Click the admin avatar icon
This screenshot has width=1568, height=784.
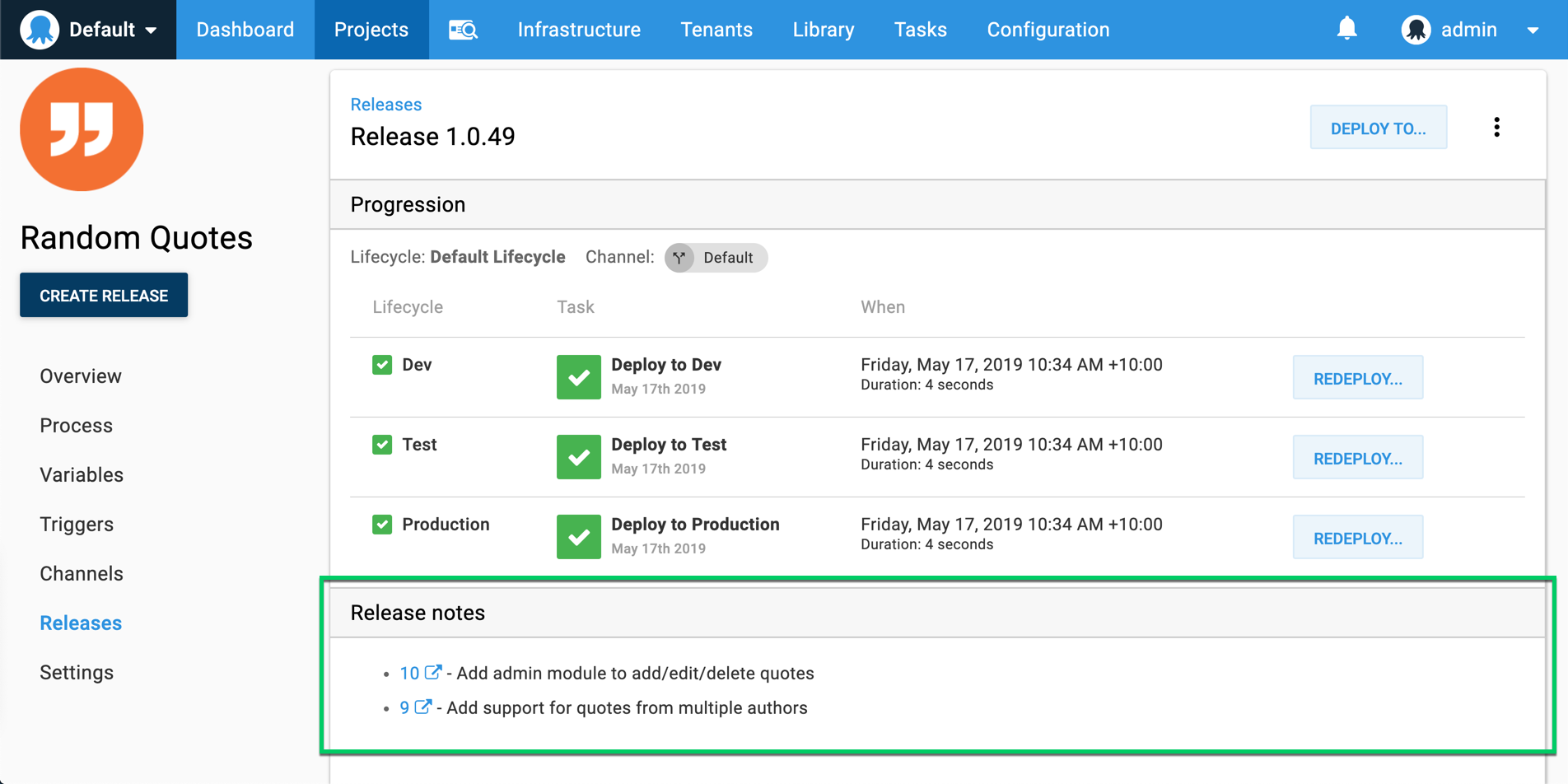pyautogui.click(x=1416, y=27)
